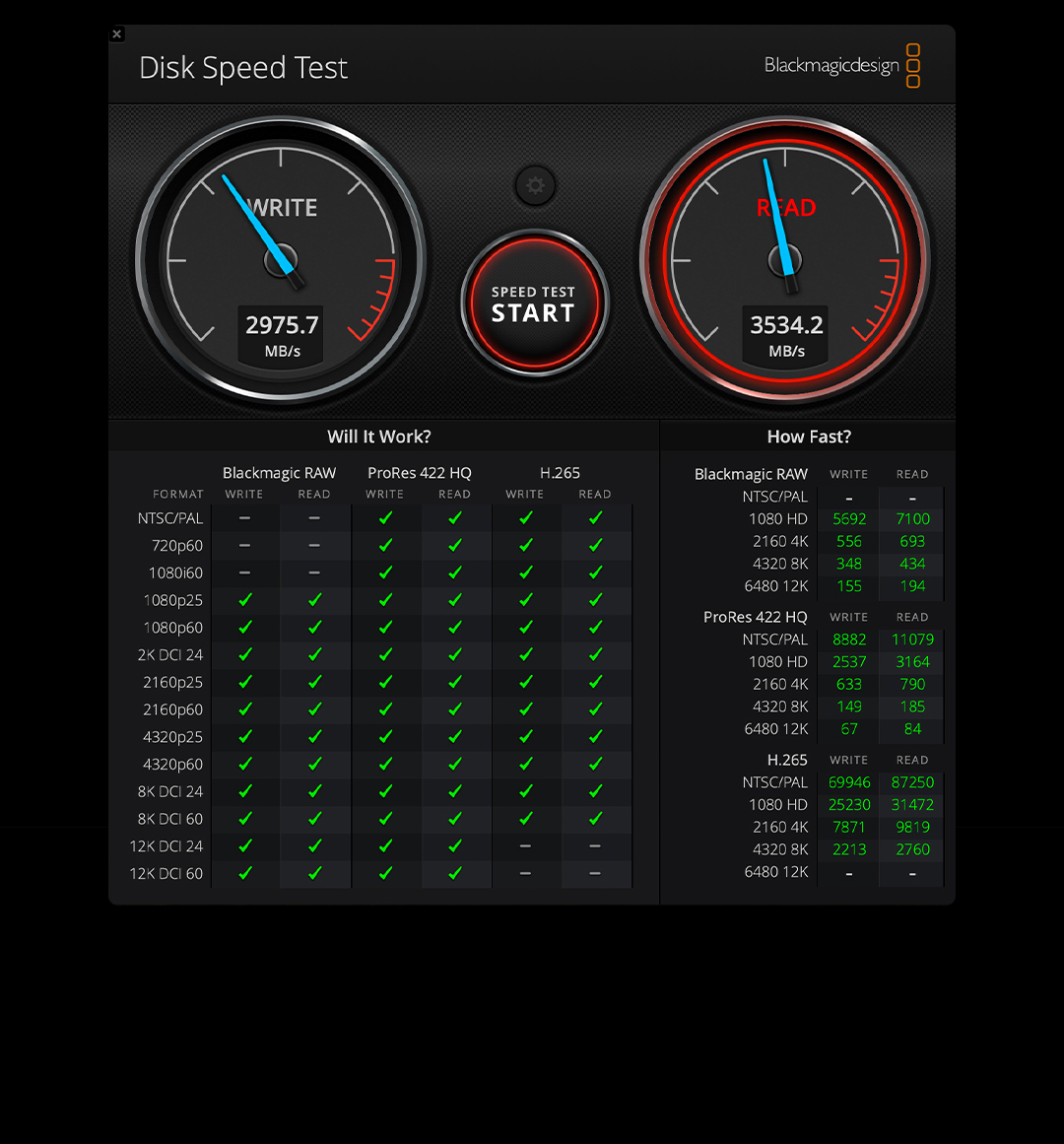Click the Disk Speed Test title

pyautogui.click(x=242, y=68)
